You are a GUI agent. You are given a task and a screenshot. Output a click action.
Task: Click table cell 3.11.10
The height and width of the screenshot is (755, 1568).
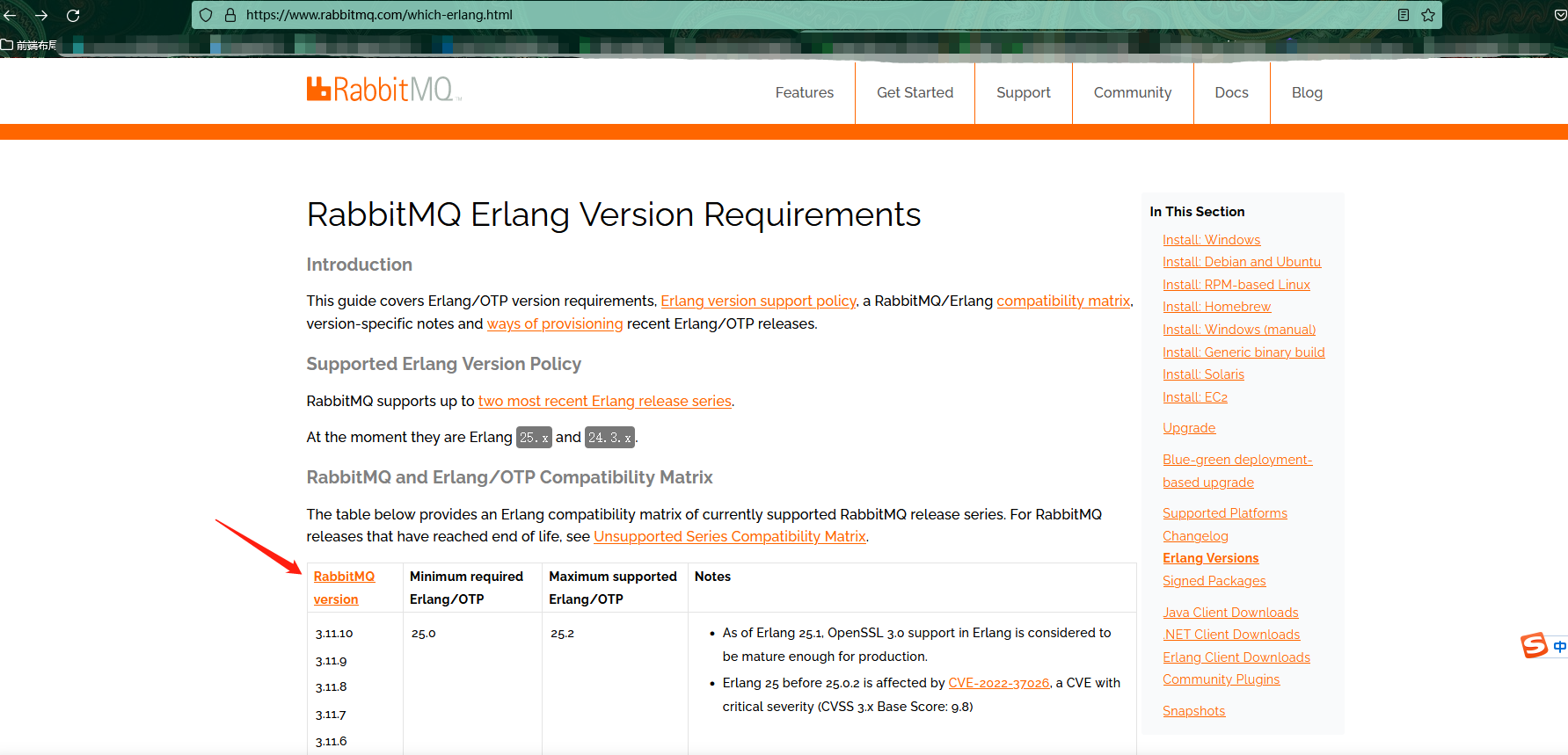(334, 633)
